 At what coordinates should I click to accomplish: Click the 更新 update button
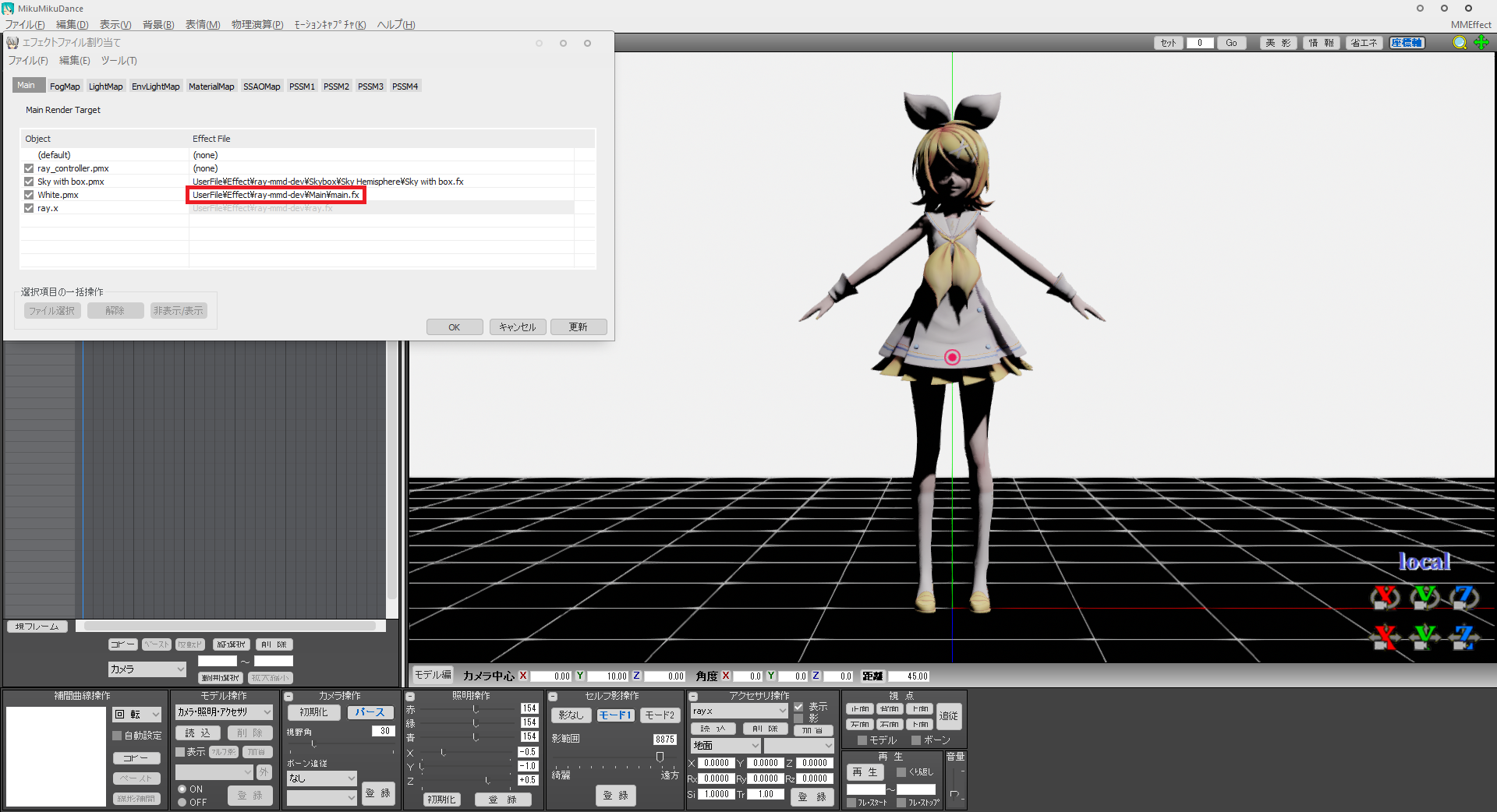pyautogui.click(x=579, y=327)
